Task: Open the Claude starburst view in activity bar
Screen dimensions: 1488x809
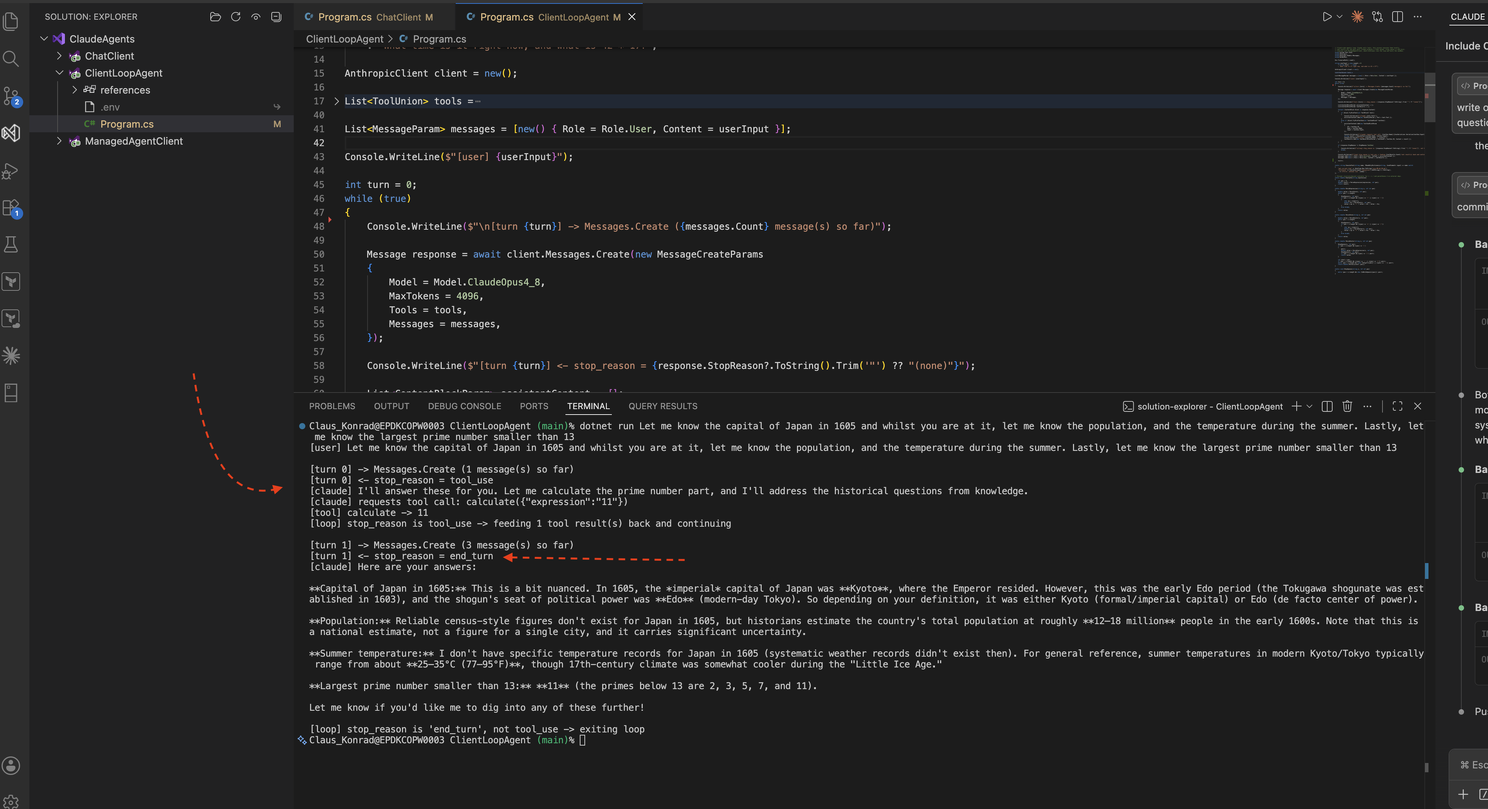Action: (x=11, y=356)
